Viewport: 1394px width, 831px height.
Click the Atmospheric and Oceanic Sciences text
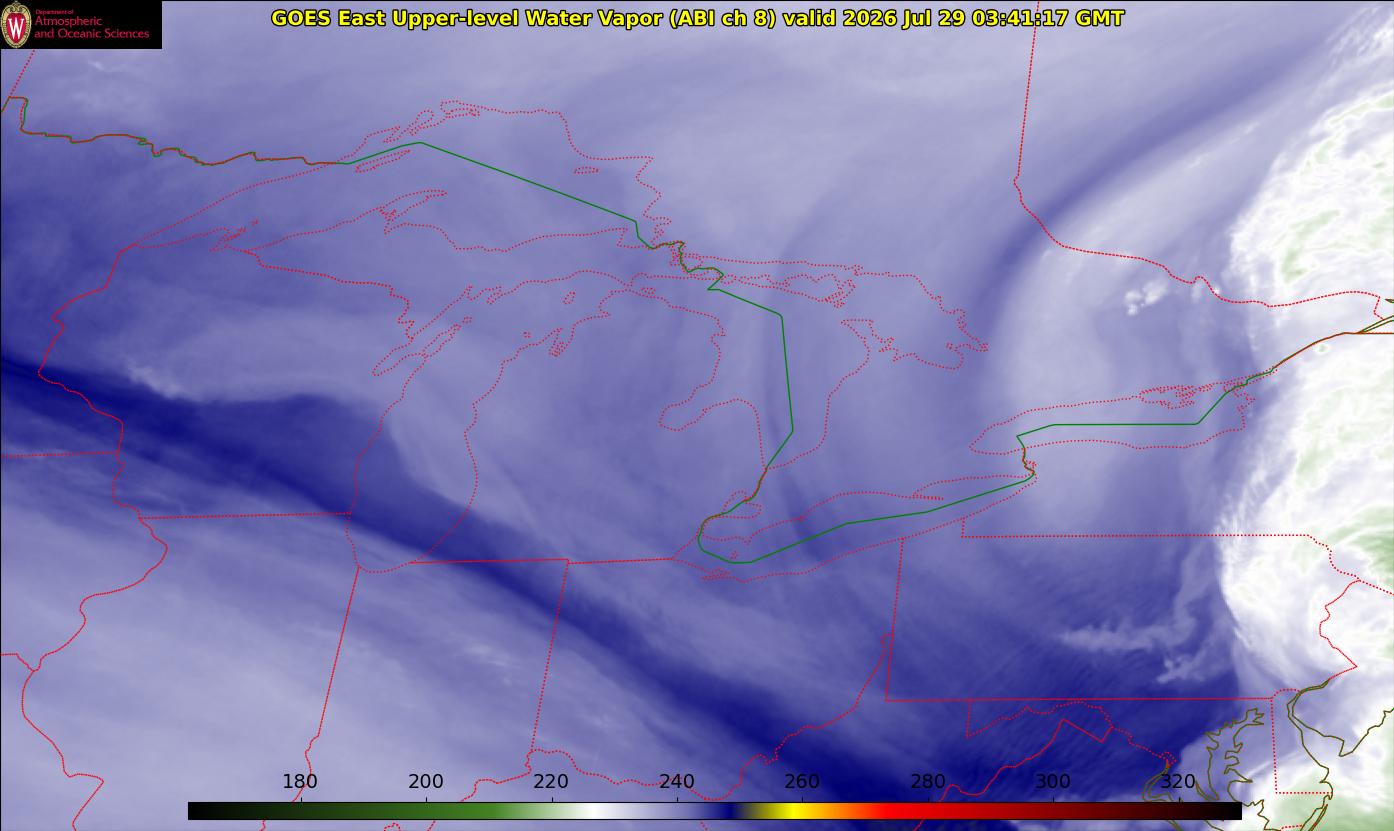tap(91, 28)
